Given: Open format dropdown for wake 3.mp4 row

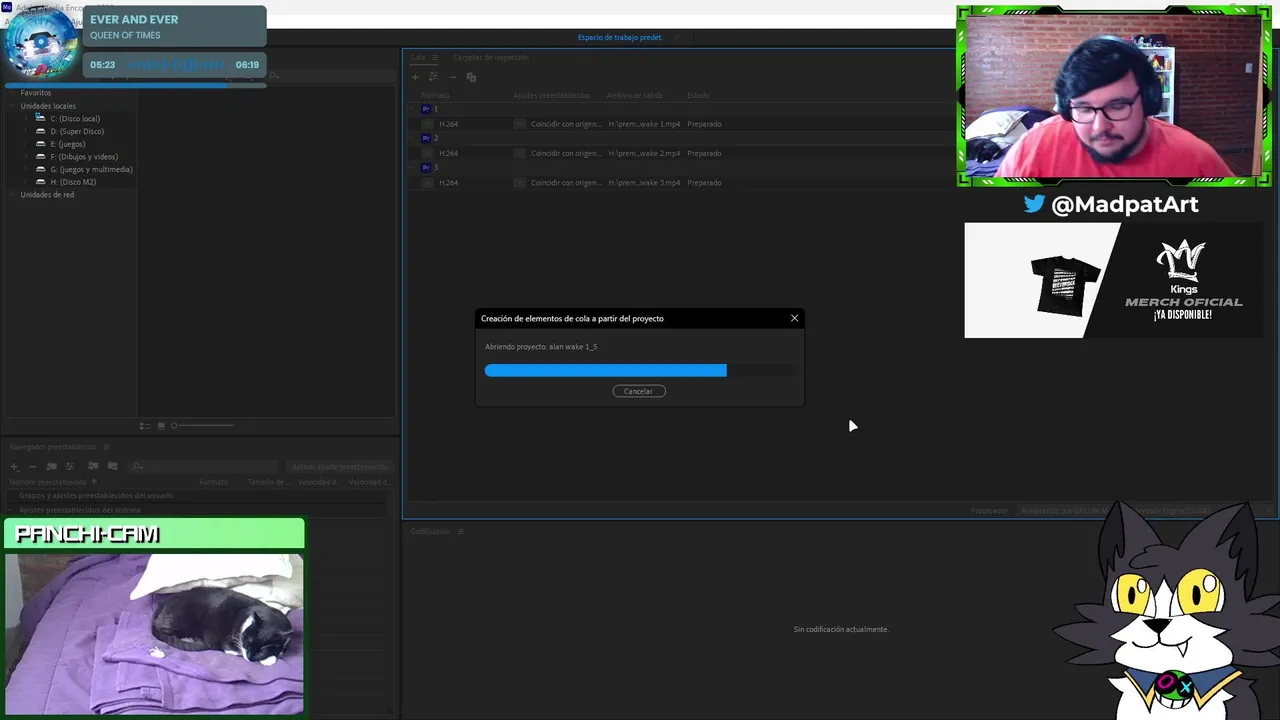Looking at the screenshot, I should pyautogui.click(x=428, y=183).
